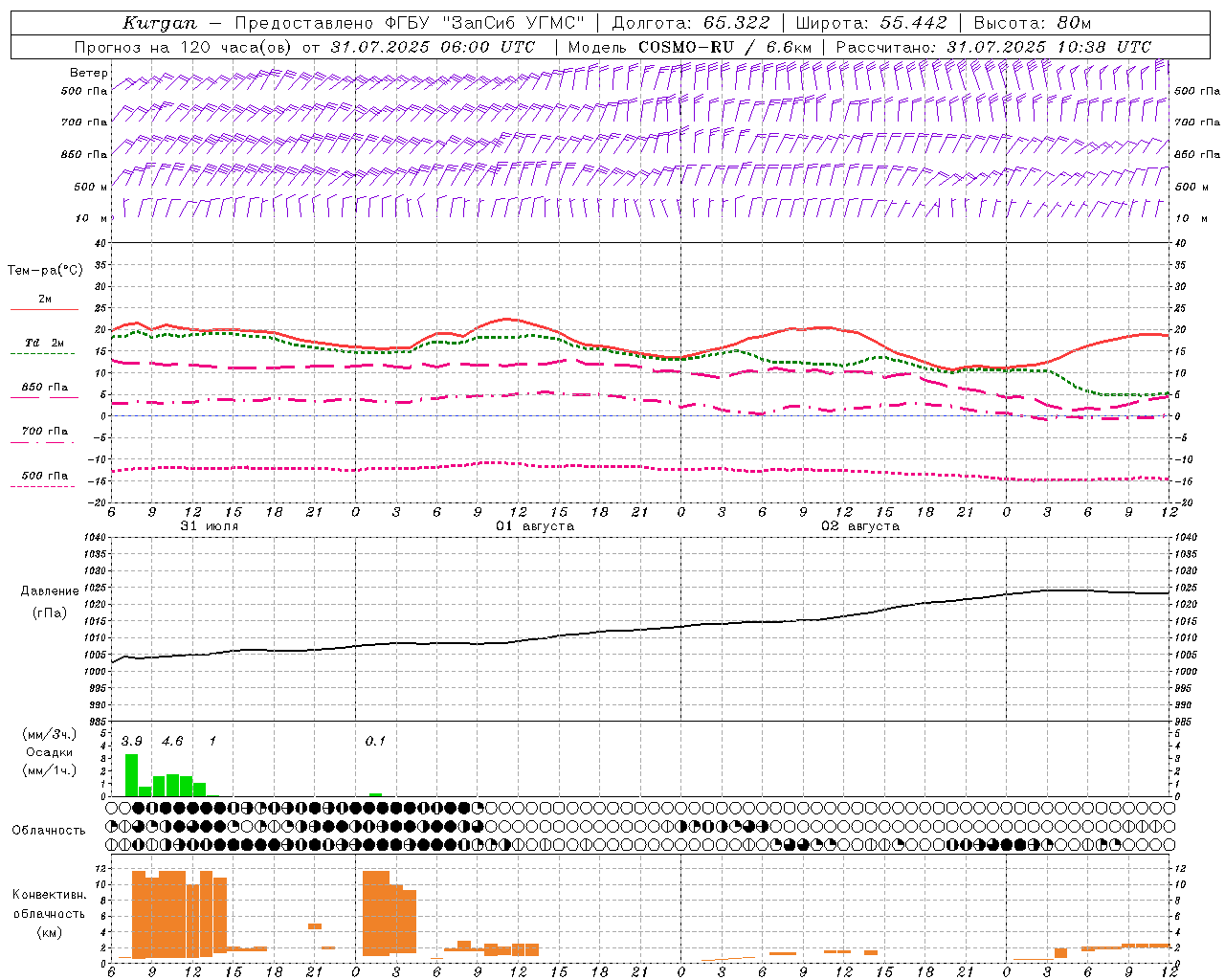Image resolution: width=1225 pixels, height=980 pixels.
Task: Click the "Тем-ра(°C)" temperature axis label
Action: pos(45,271)
